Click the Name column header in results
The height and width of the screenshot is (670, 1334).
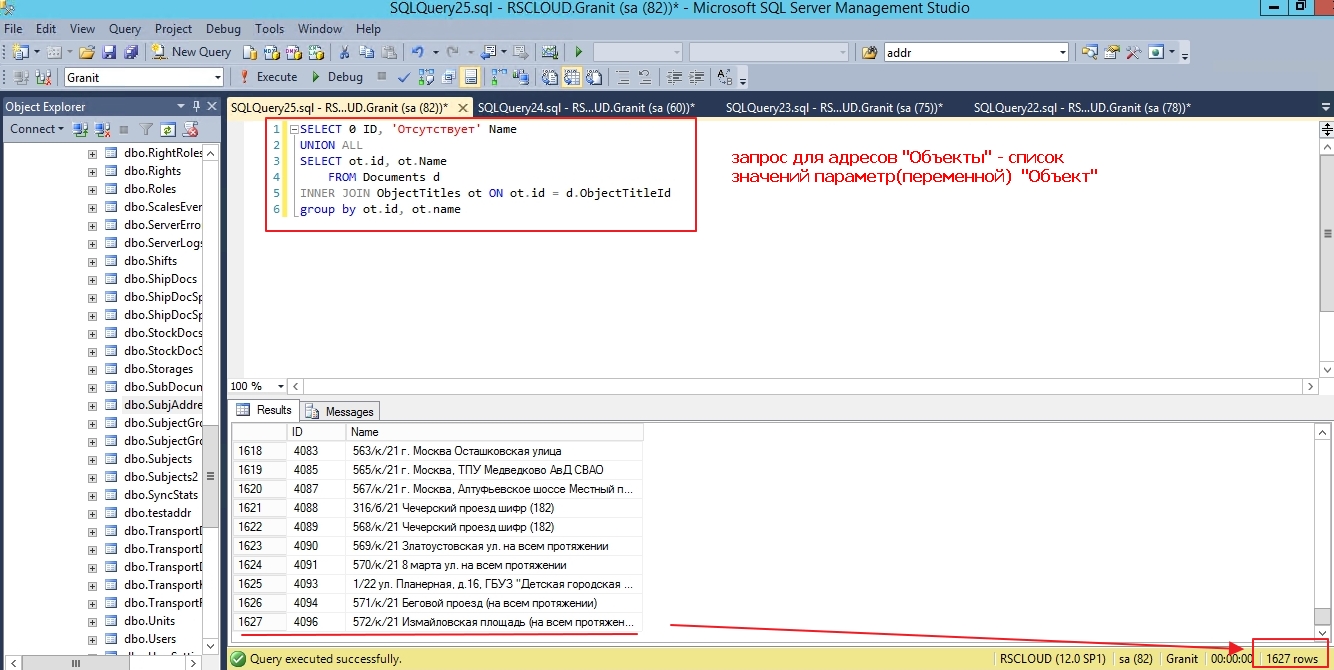pos(494,432)
